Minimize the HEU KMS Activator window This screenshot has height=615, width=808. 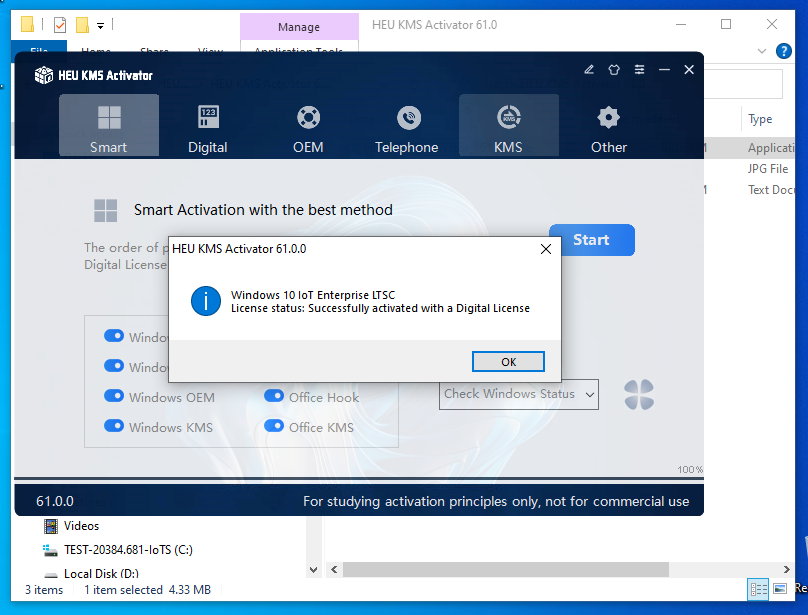point(664,70)
